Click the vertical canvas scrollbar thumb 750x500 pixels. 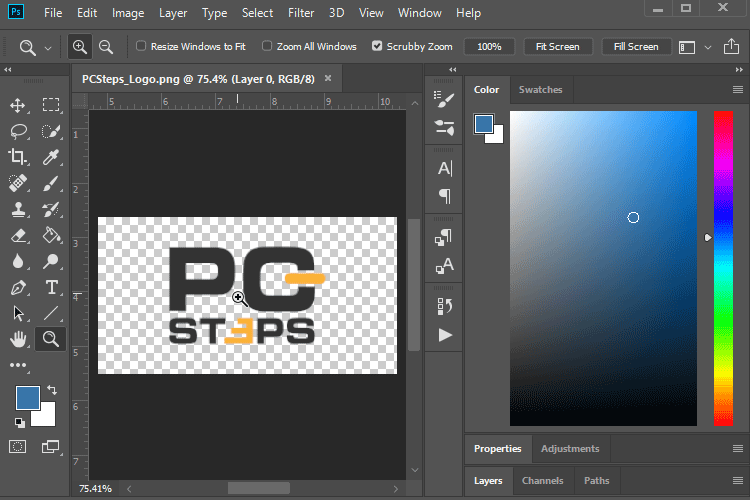tap(414, 285)
